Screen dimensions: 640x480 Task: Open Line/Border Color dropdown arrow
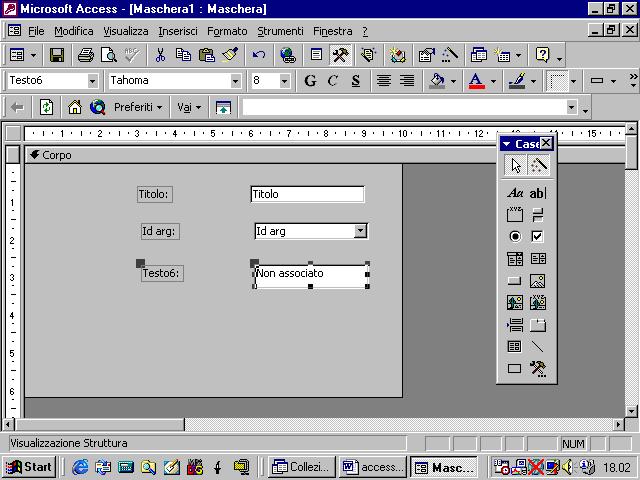pos(533,81)
